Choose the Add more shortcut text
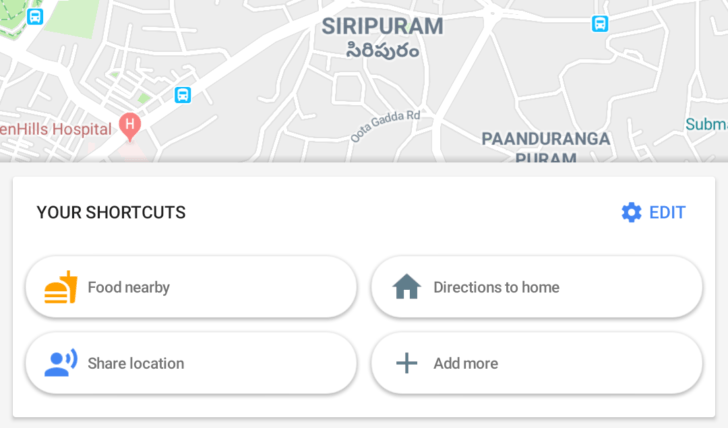Viewport: 728px width, 428px height. click(465, 363)
